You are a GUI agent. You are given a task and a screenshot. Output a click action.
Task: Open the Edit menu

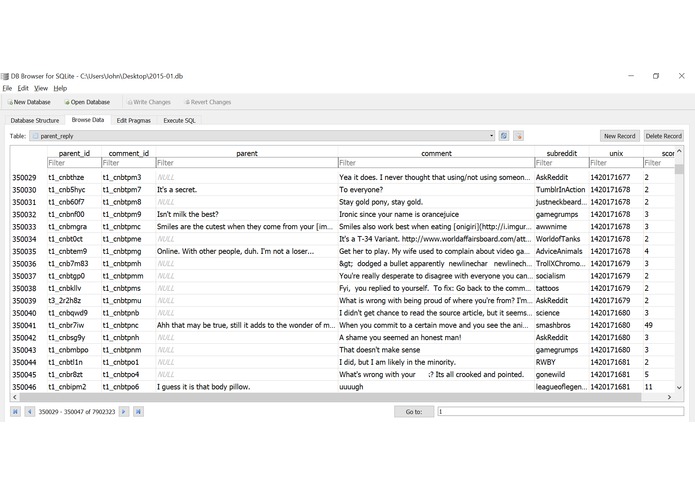(23, 88)
